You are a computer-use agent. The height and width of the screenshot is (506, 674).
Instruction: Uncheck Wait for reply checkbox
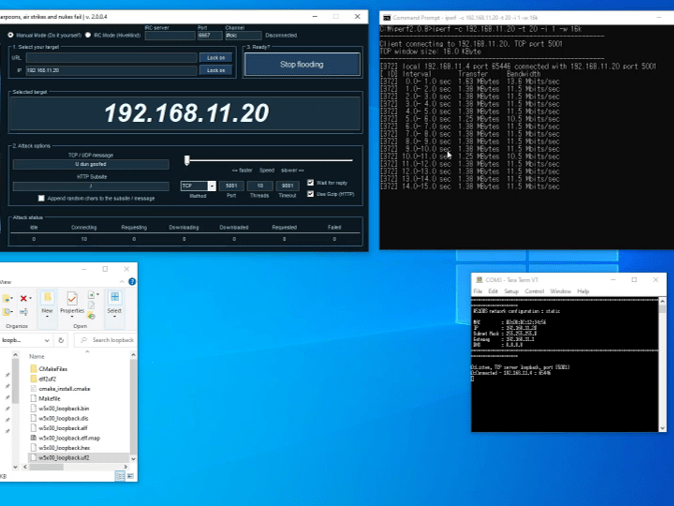coord(310,183)
